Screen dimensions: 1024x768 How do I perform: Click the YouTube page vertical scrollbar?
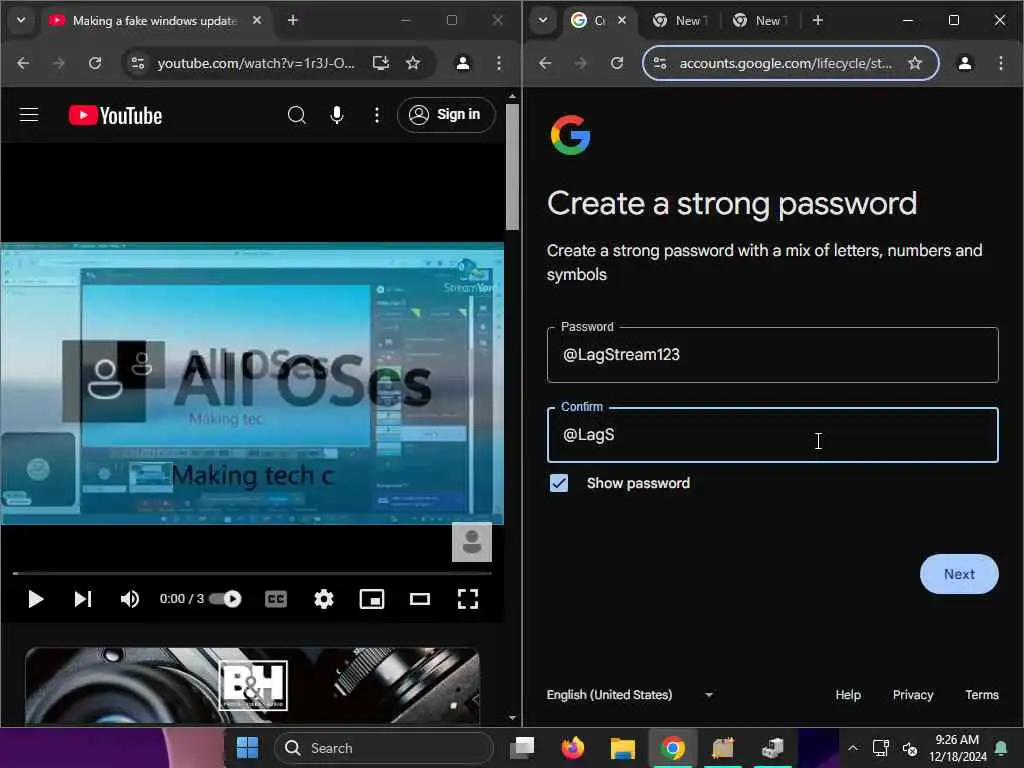point(513,167)
